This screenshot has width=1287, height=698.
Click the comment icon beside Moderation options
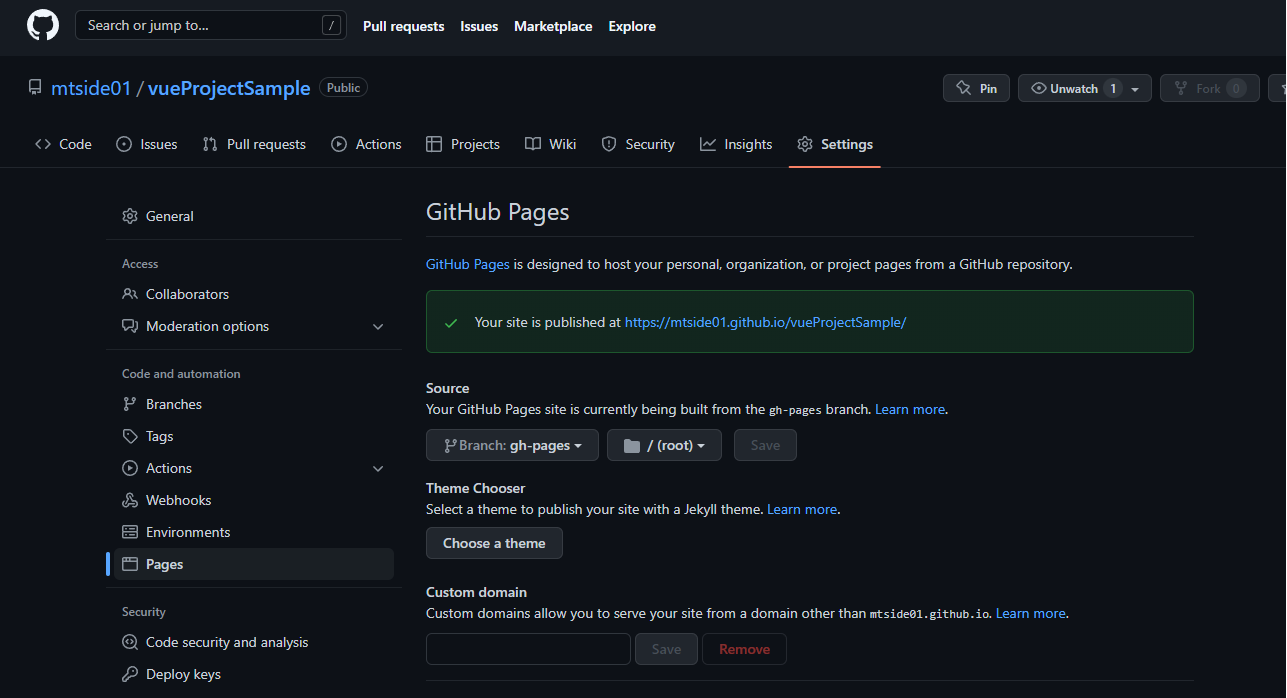tap(130, 326)
